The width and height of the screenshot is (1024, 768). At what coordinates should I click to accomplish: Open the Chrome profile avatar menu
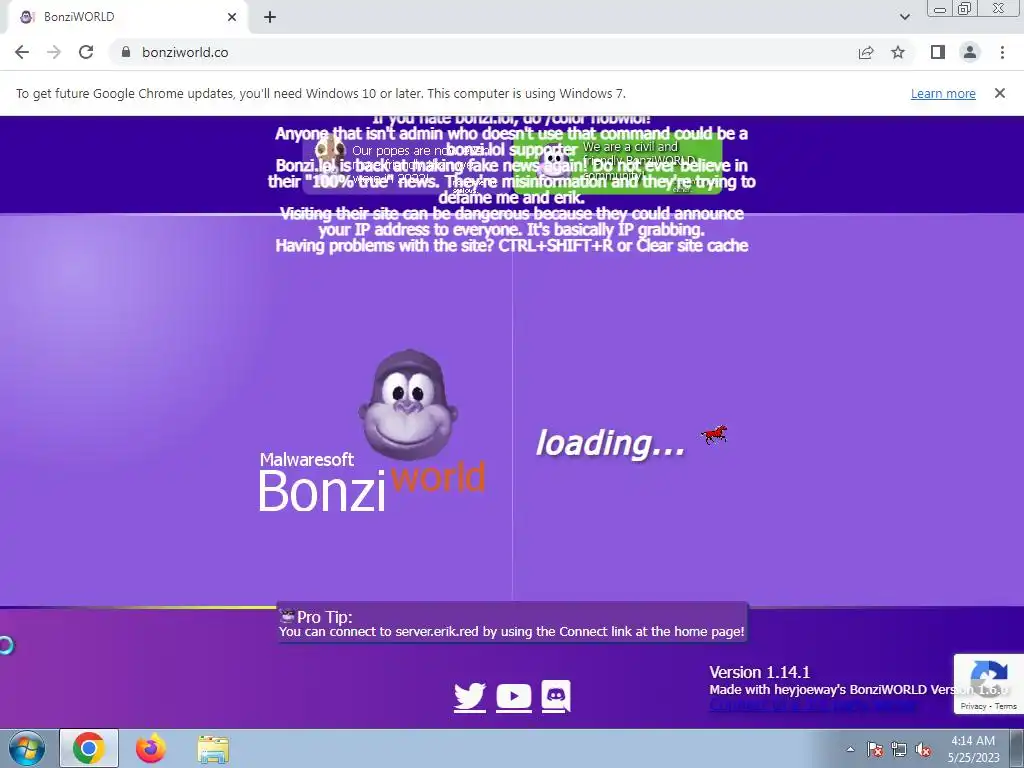click(970, 52)
